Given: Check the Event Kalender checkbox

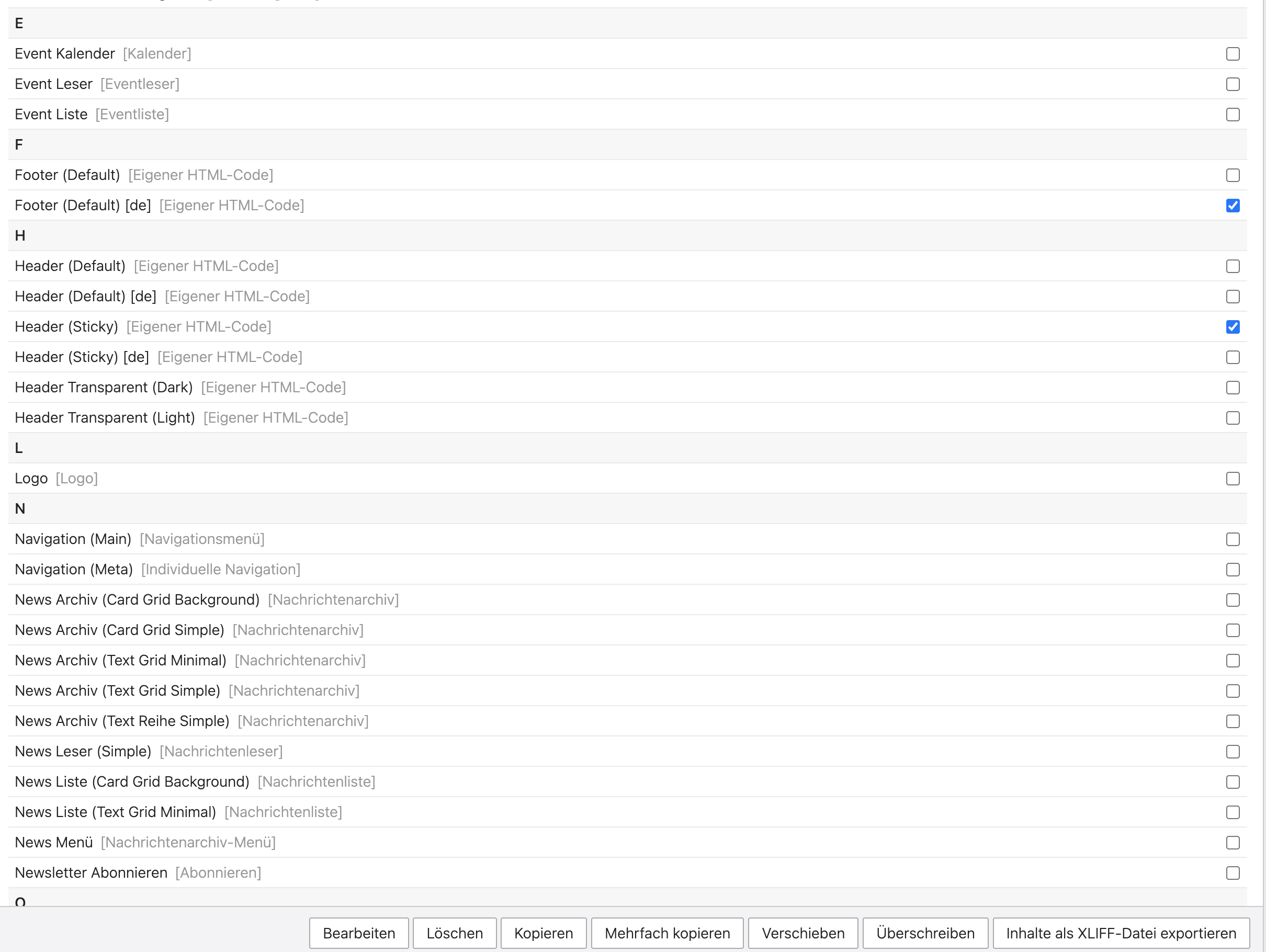Looking at the screenshot, I should (x=1233, y=54).
